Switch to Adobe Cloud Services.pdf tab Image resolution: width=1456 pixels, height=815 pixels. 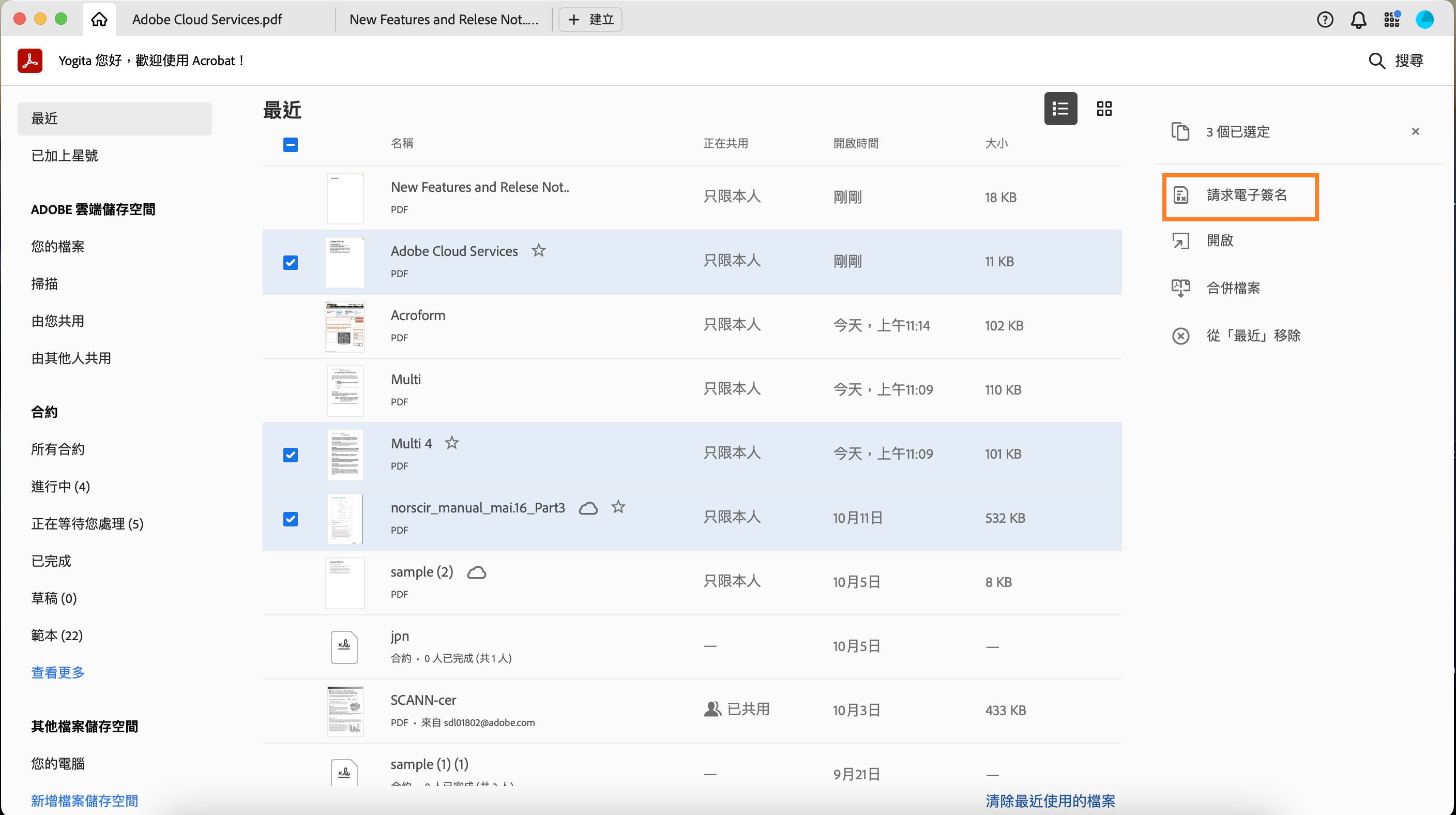coord(207,20)
